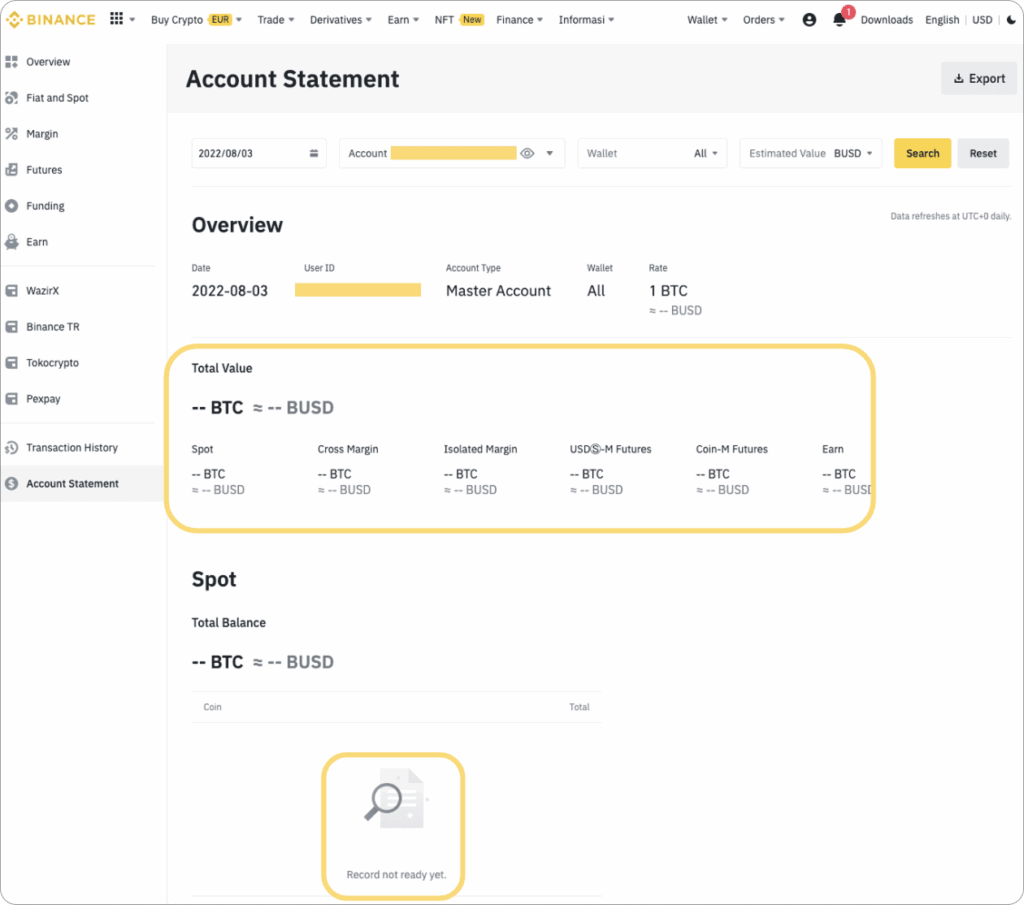Open Transaction History sidebar item
This screenshot has width=1024, height=905.
(x=72, y=447)
